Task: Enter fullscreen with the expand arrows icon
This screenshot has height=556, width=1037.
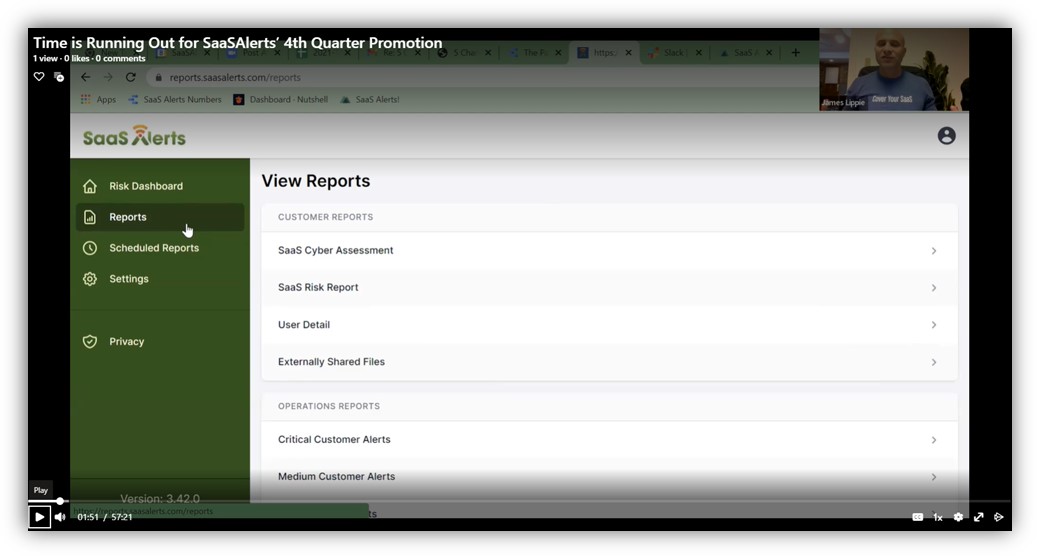Action: (x=979, y=517)
